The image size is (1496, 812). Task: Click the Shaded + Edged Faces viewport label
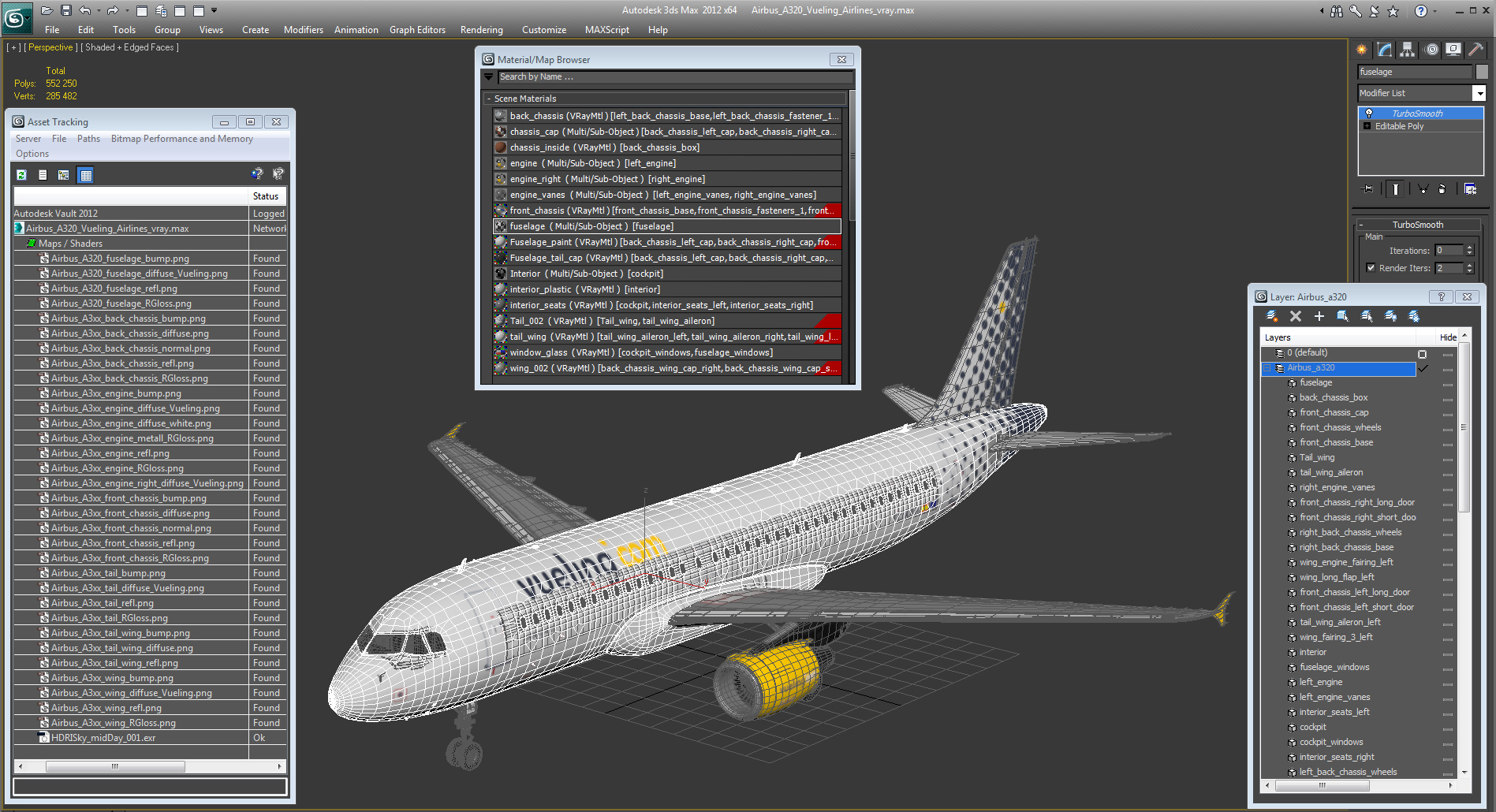coord(129,47)
